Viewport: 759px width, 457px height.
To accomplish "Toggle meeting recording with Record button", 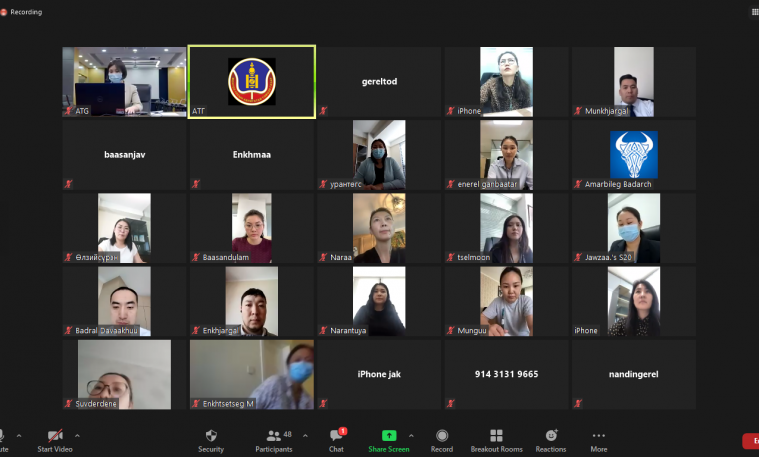I will (x=442, y=440).
